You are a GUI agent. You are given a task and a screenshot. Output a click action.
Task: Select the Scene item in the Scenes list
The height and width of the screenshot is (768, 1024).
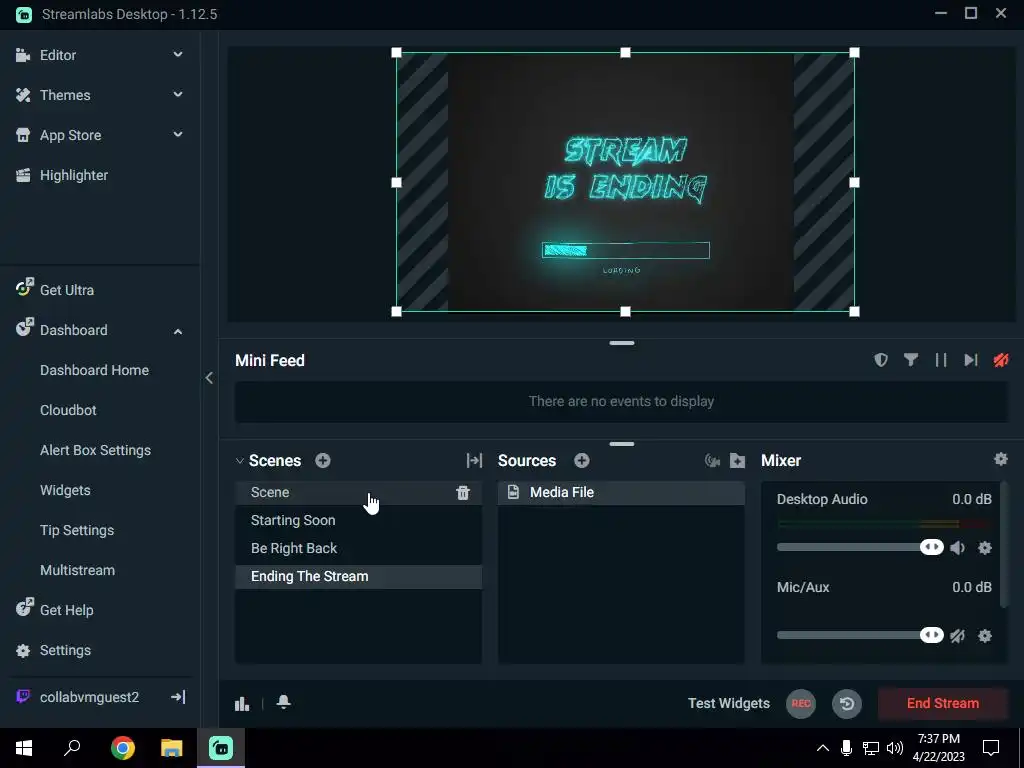359,492
